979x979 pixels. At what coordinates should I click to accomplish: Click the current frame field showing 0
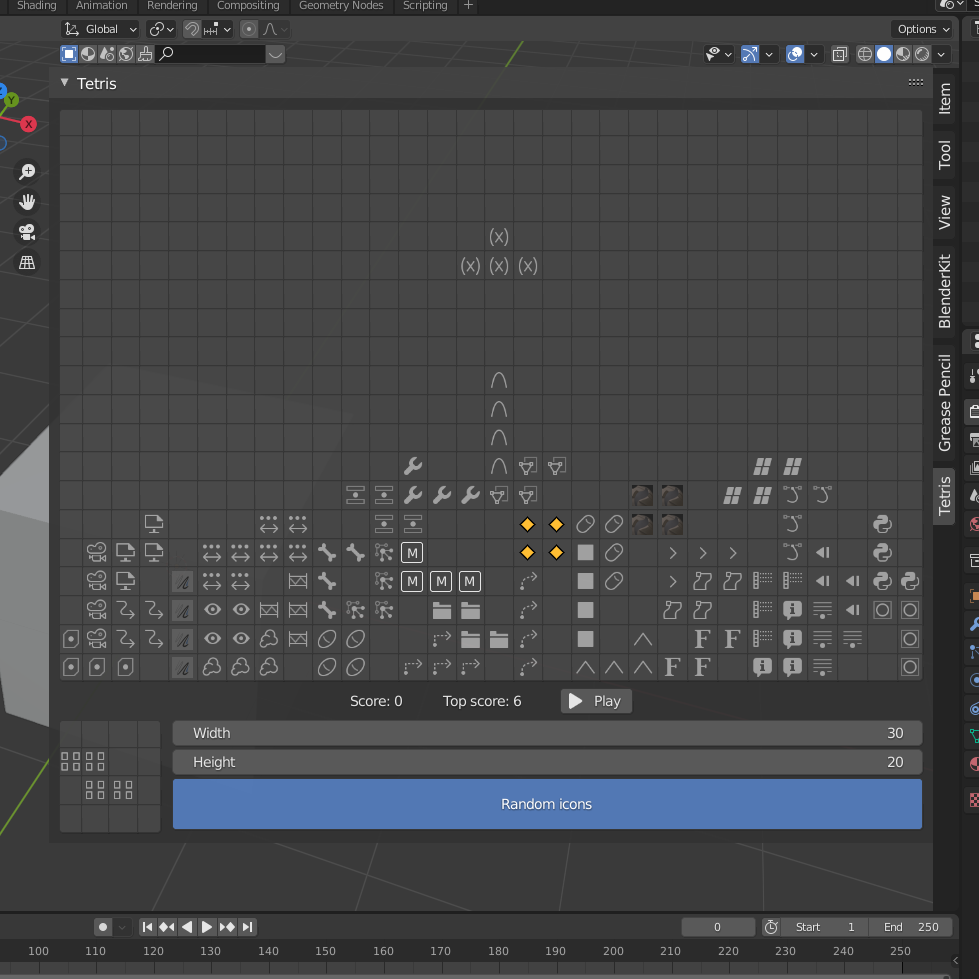point(717,927)
